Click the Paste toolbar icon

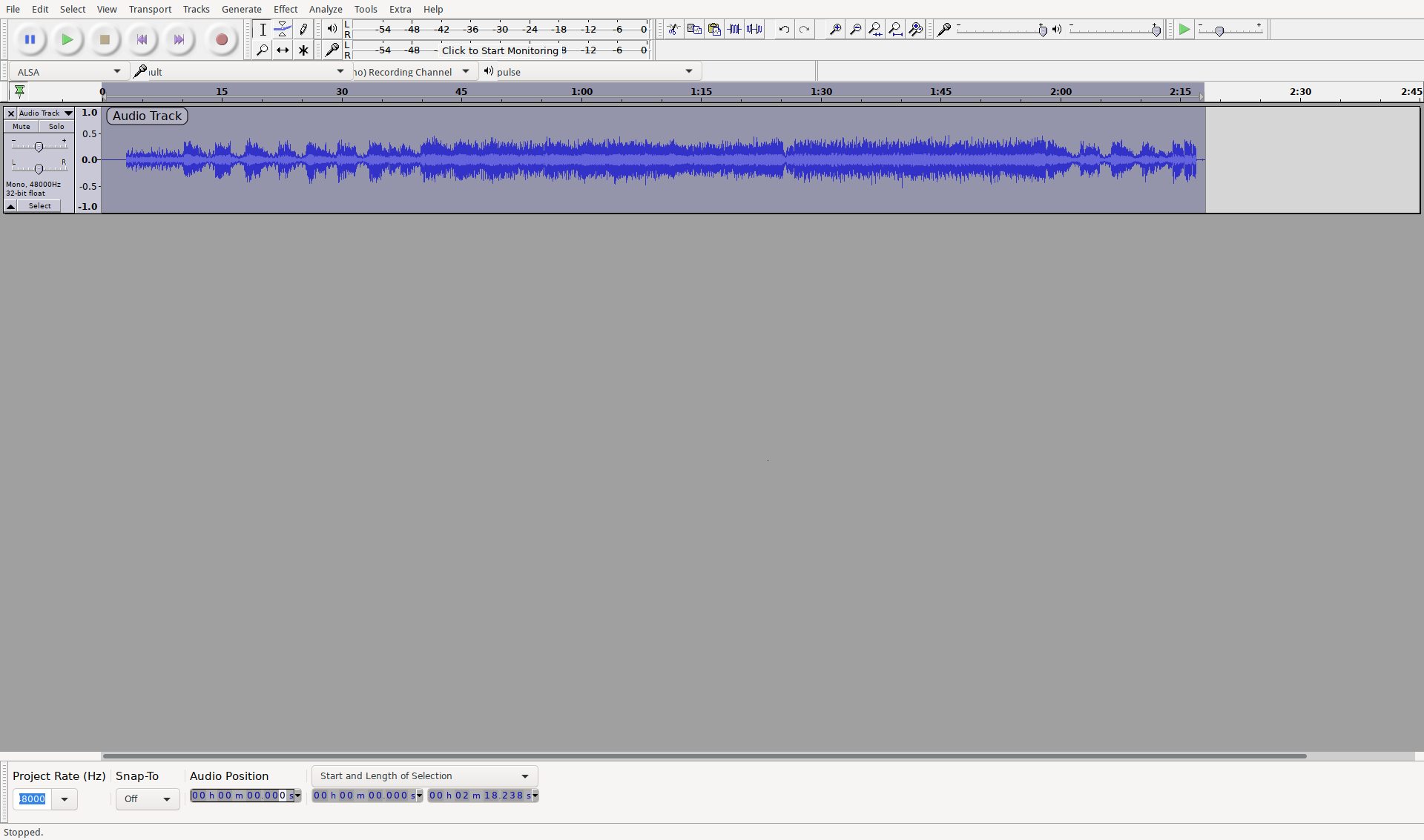[x=714, y=30]
